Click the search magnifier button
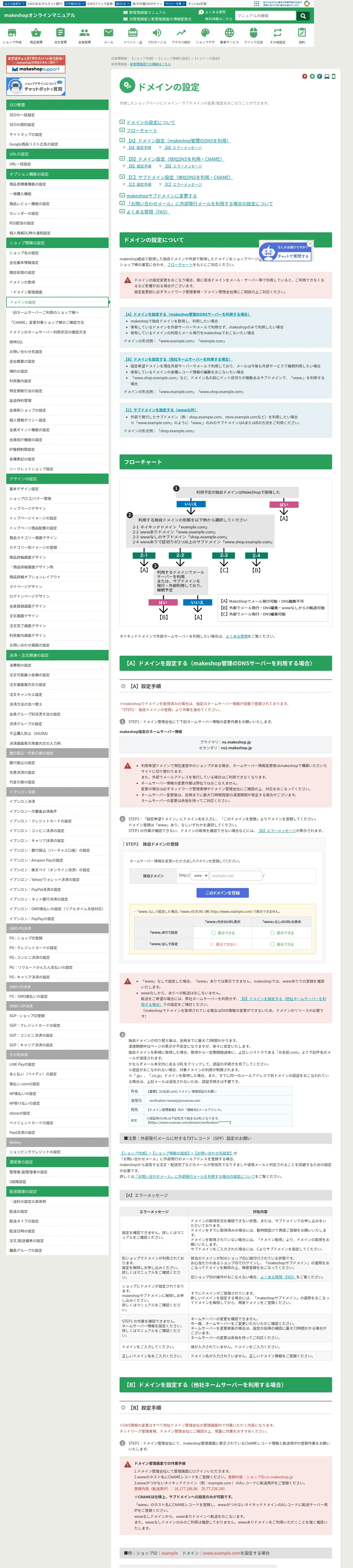 [x=303, y=16]
